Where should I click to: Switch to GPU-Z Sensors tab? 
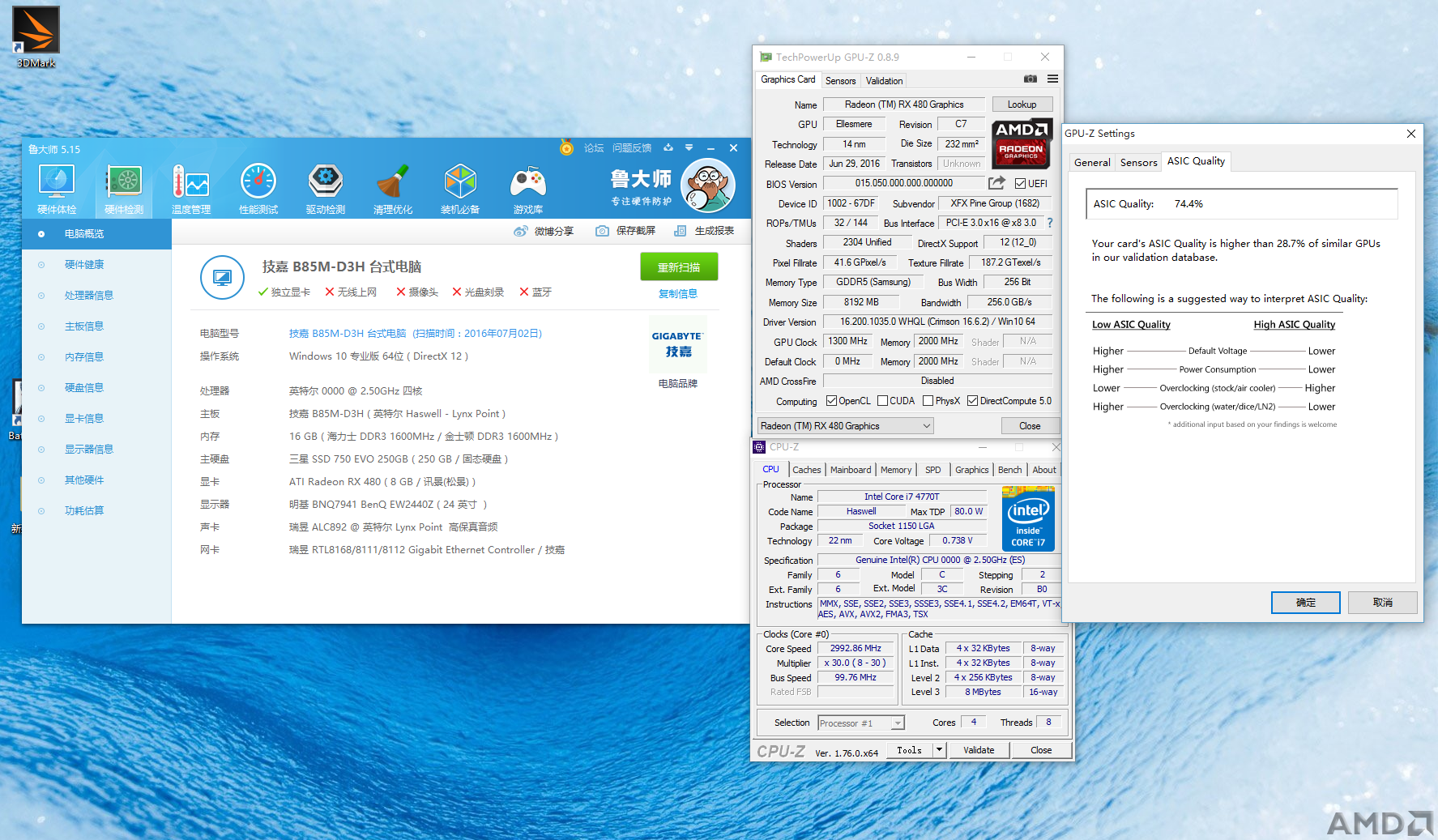click(840, 81)
